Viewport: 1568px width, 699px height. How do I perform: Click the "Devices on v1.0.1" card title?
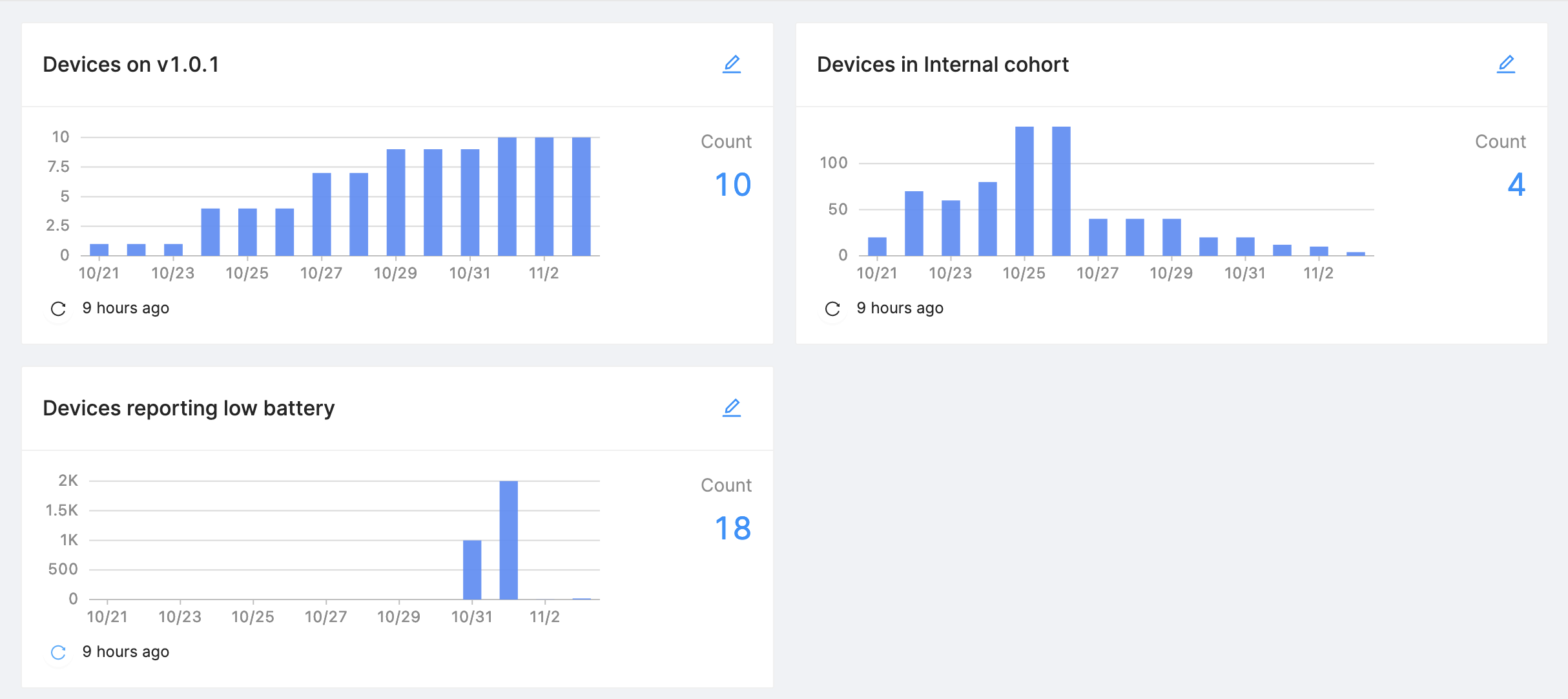[131, 65]
